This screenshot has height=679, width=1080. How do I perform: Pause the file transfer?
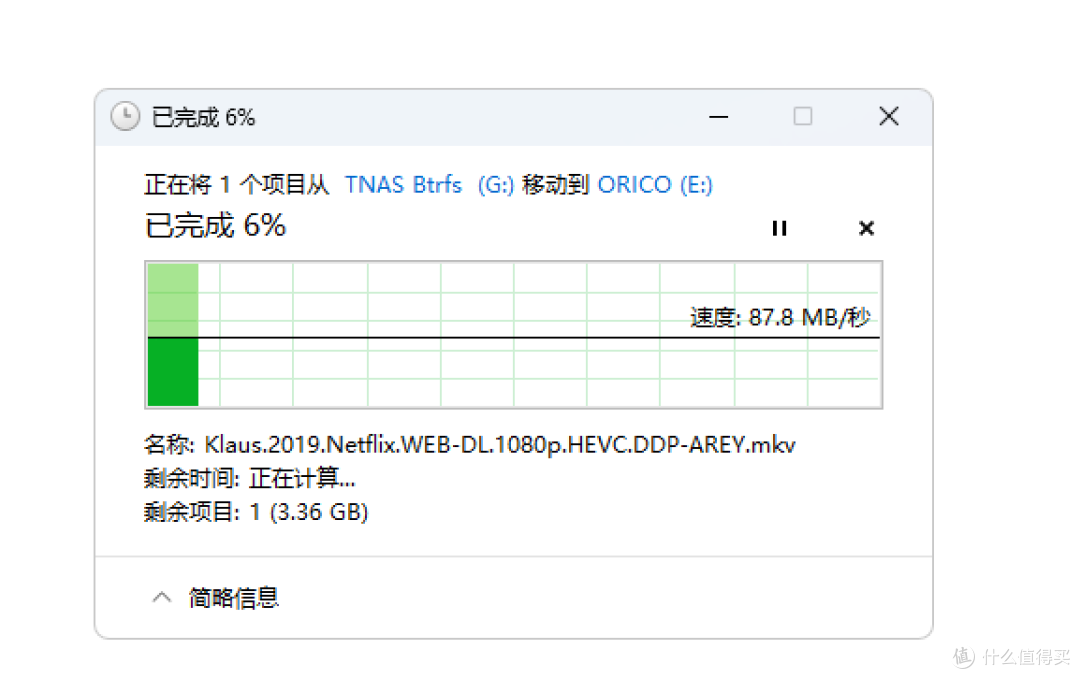pyautogui.click(x=779, y=228)
